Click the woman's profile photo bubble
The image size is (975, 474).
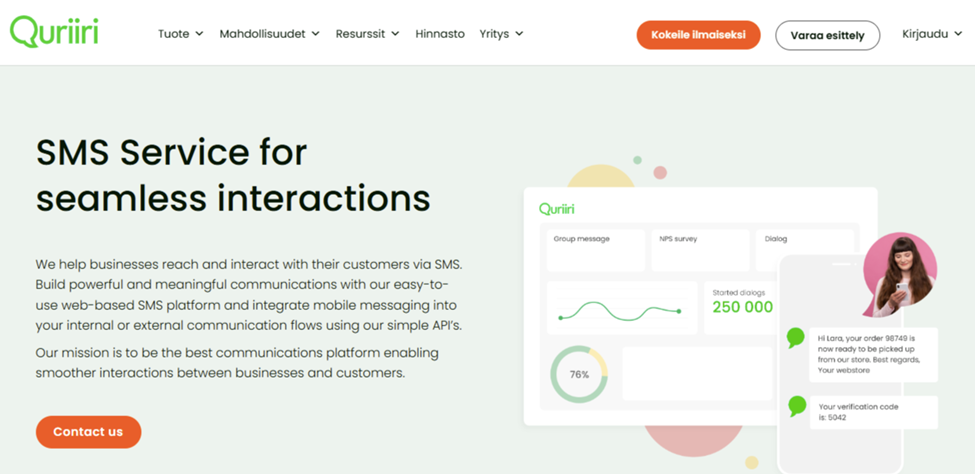pyautogui.click(x=899, y=274)
